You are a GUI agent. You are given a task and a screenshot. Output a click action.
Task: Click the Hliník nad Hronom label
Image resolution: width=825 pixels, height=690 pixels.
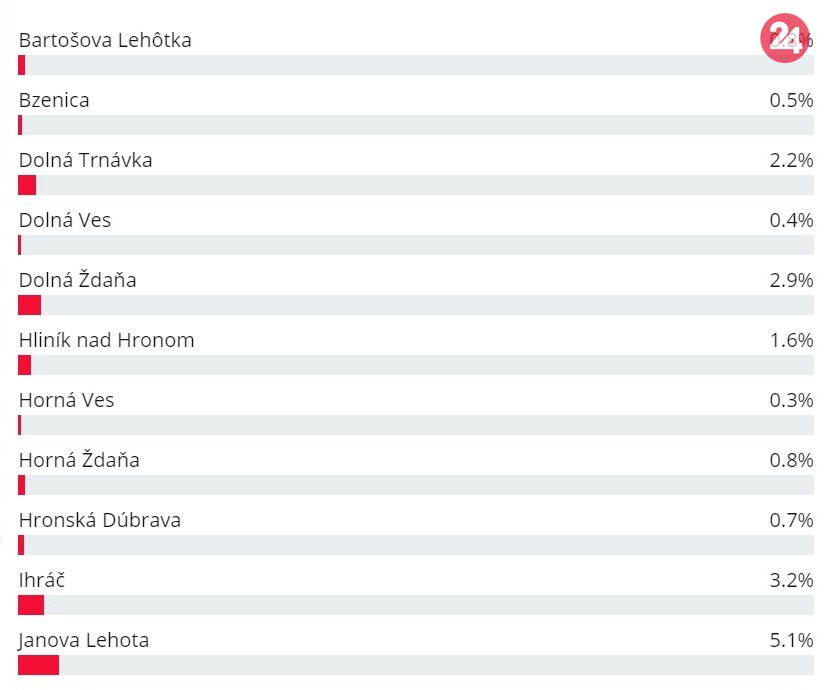[106, 340]
